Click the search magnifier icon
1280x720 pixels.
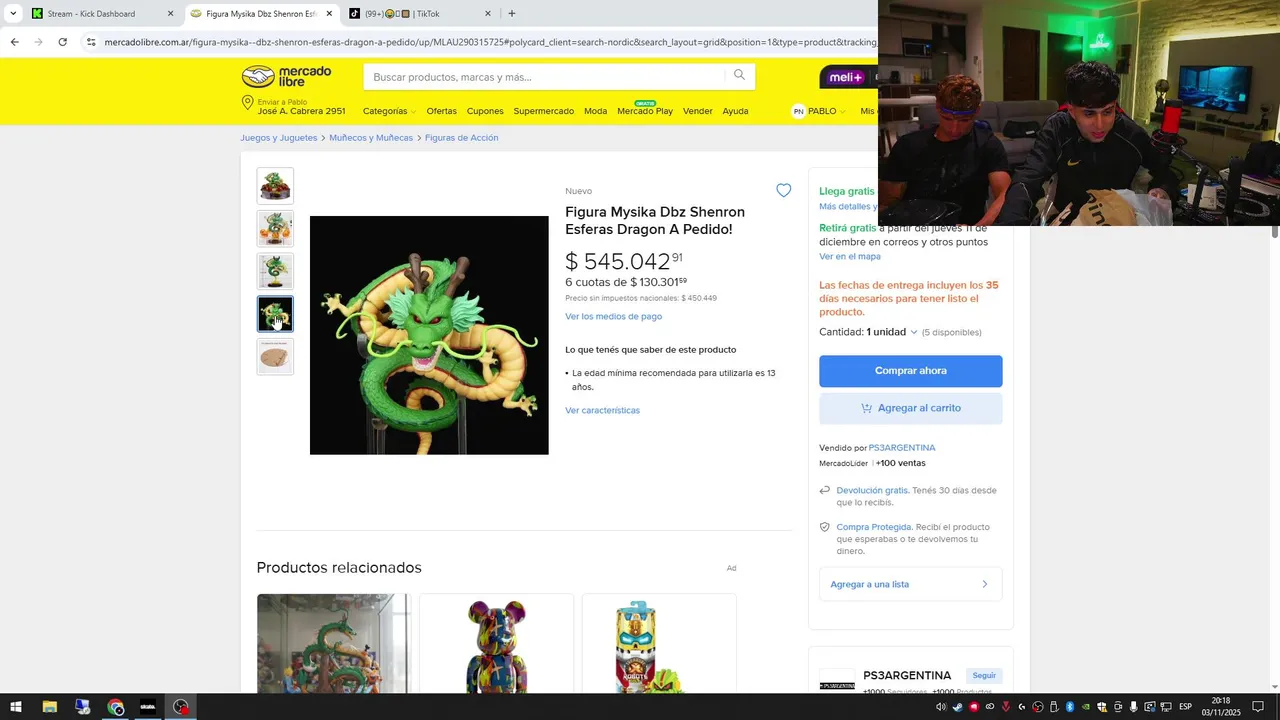pos(739,75)
